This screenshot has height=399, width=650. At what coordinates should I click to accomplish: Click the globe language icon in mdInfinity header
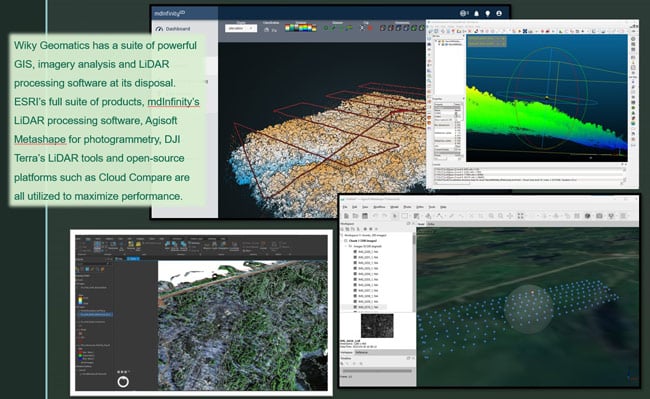click(464, 13)
